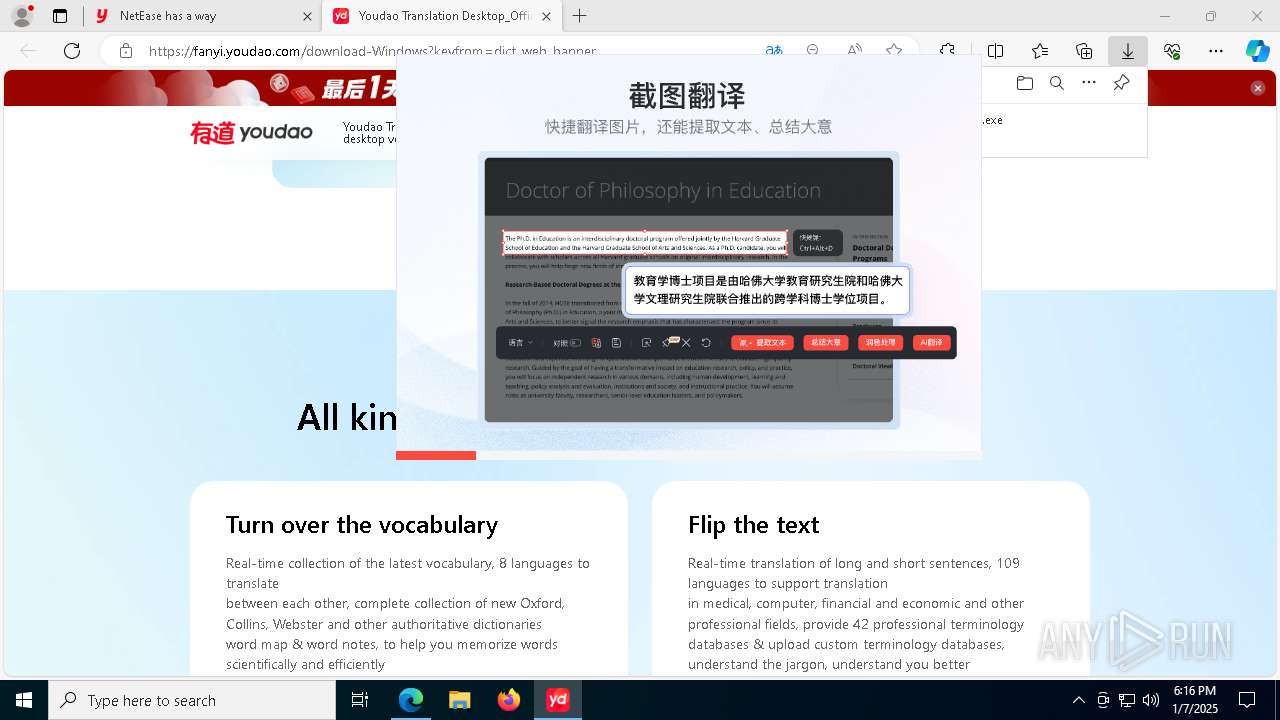Screen dimensions: 1280x720
Task: View site information lock icon
Action: tap(125, 51)
